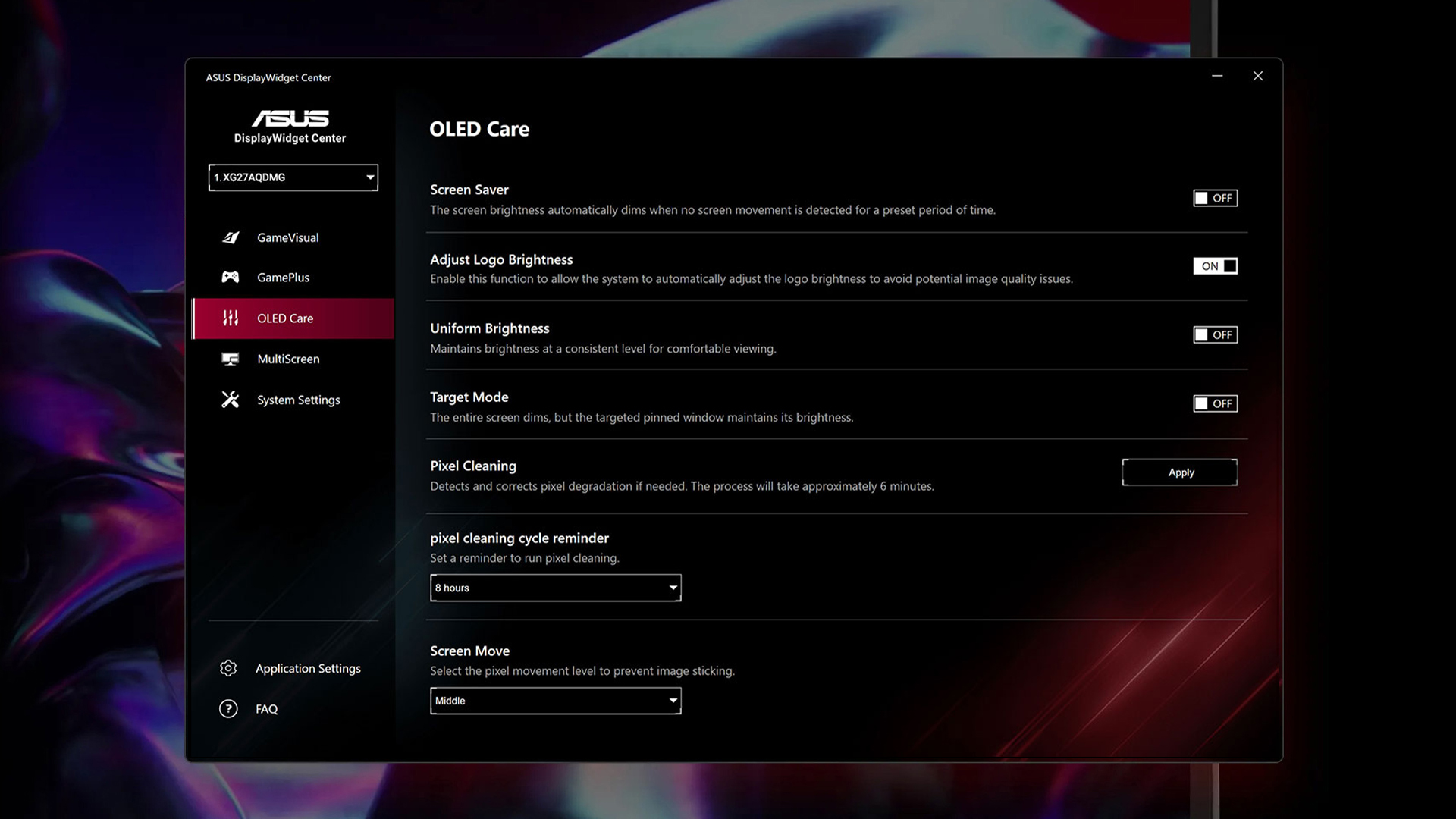This screenshot has height=819, width=1456.
Task: Open the GameVisual menu label
Action: [x=288, y=237]
